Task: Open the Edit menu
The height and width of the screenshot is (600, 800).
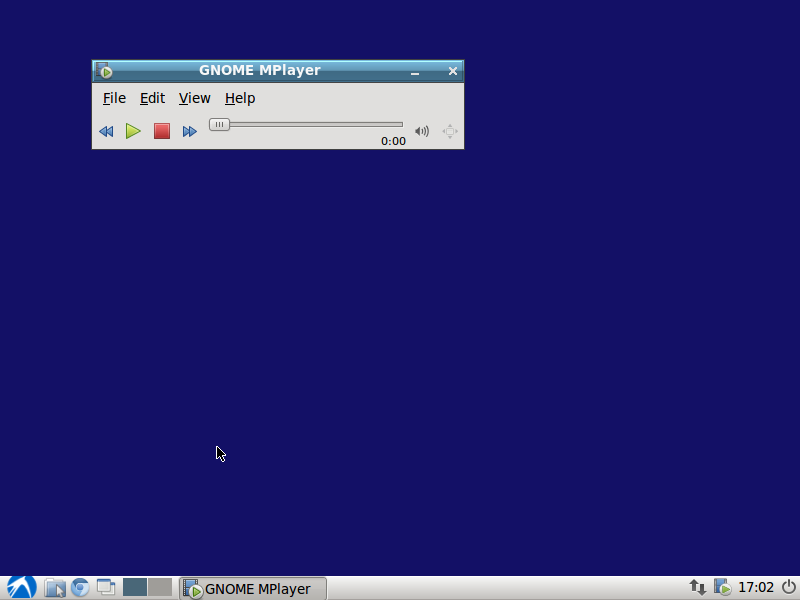Action: point(152,98)
